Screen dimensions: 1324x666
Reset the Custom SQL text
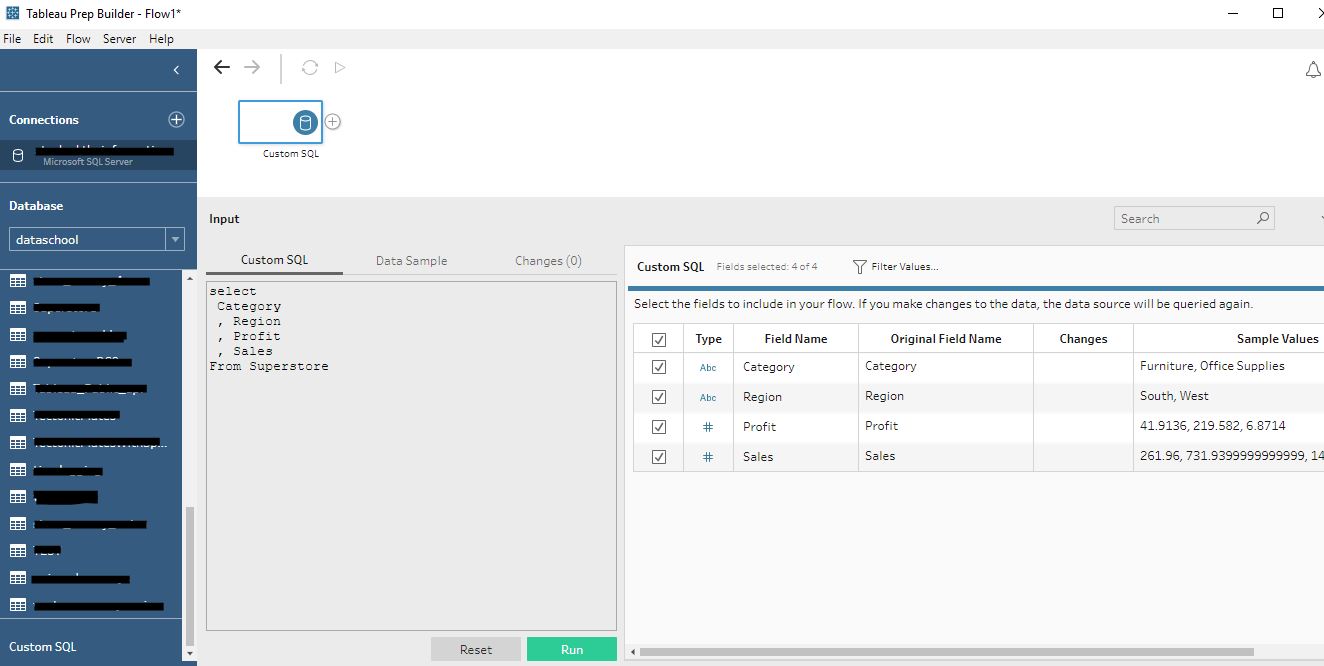tap(476, 648)
